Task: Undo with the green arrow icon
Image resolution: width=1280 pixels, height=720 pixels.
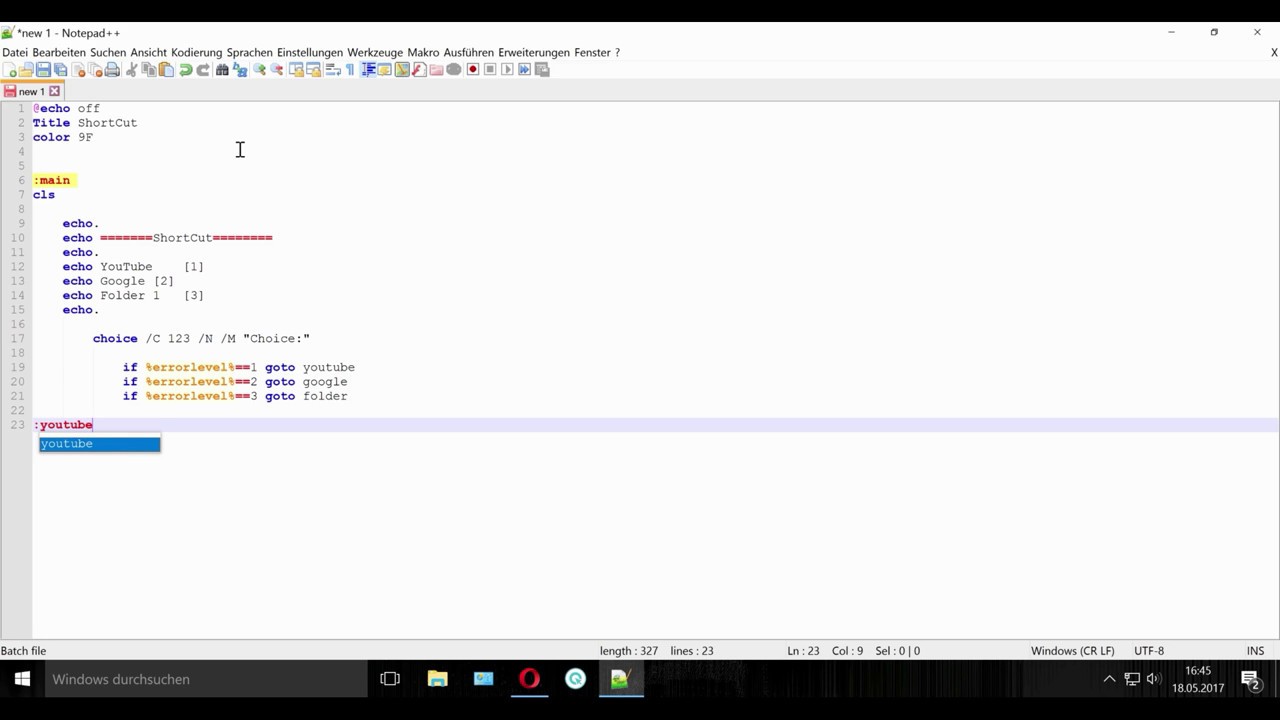Action: [186, 70]
